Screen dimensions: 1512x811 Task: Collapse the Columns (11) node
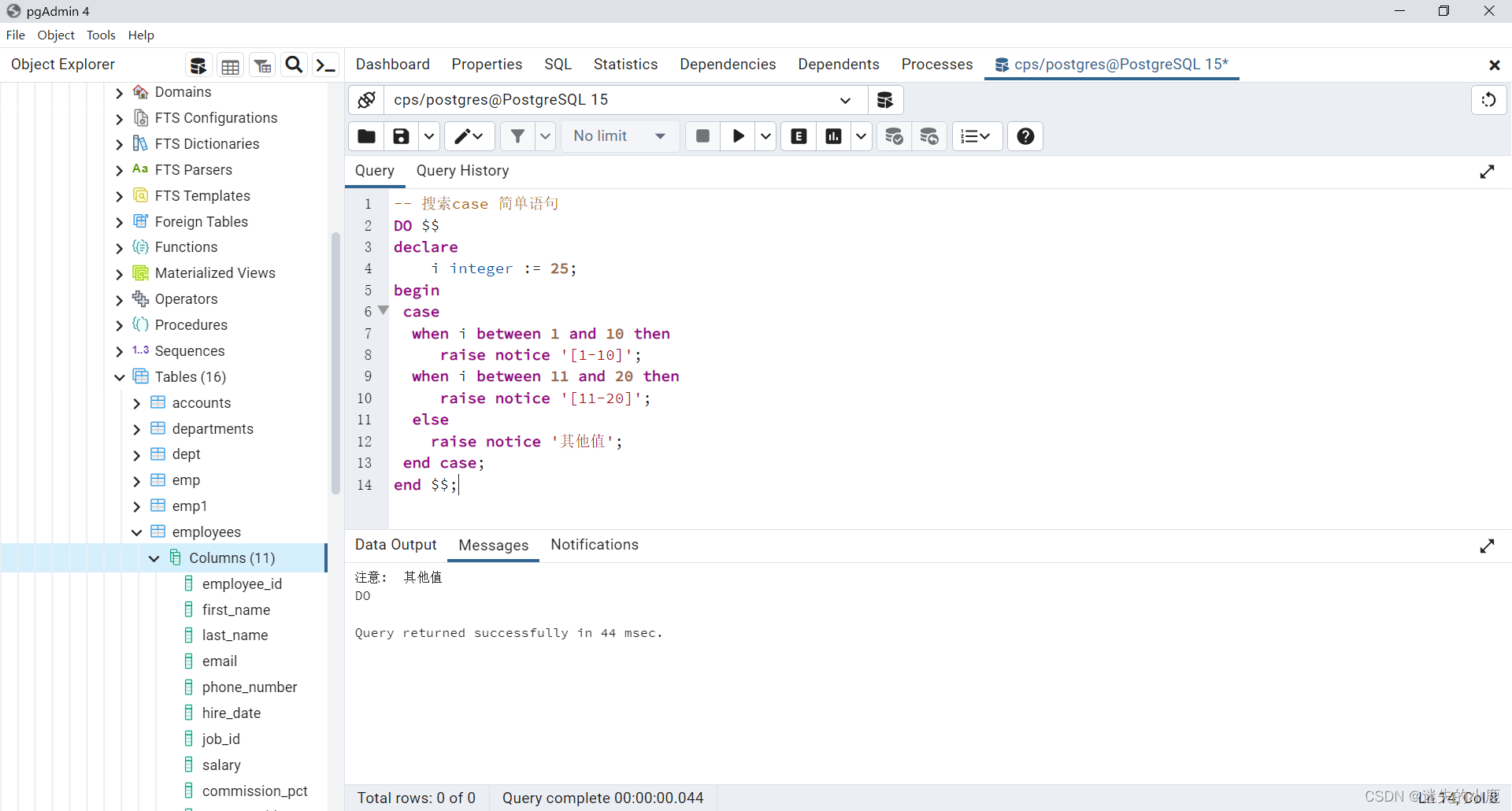(x=154, y=558)
